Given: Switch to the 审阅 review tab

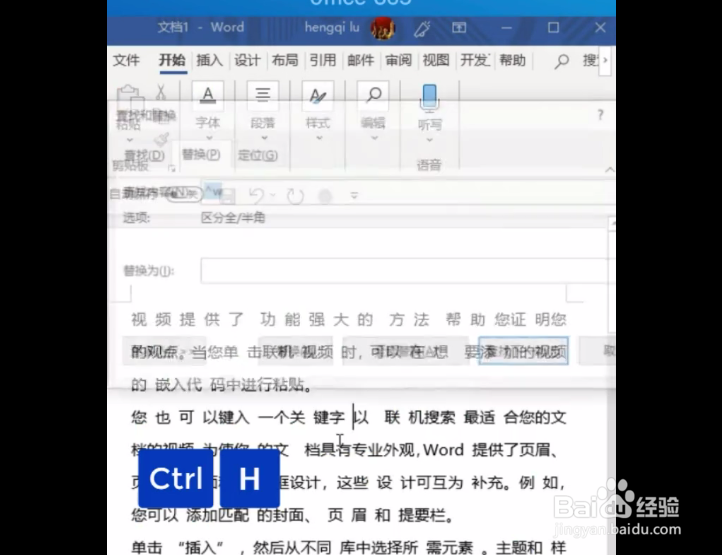Looking at the screenshot, I should 398,60.
